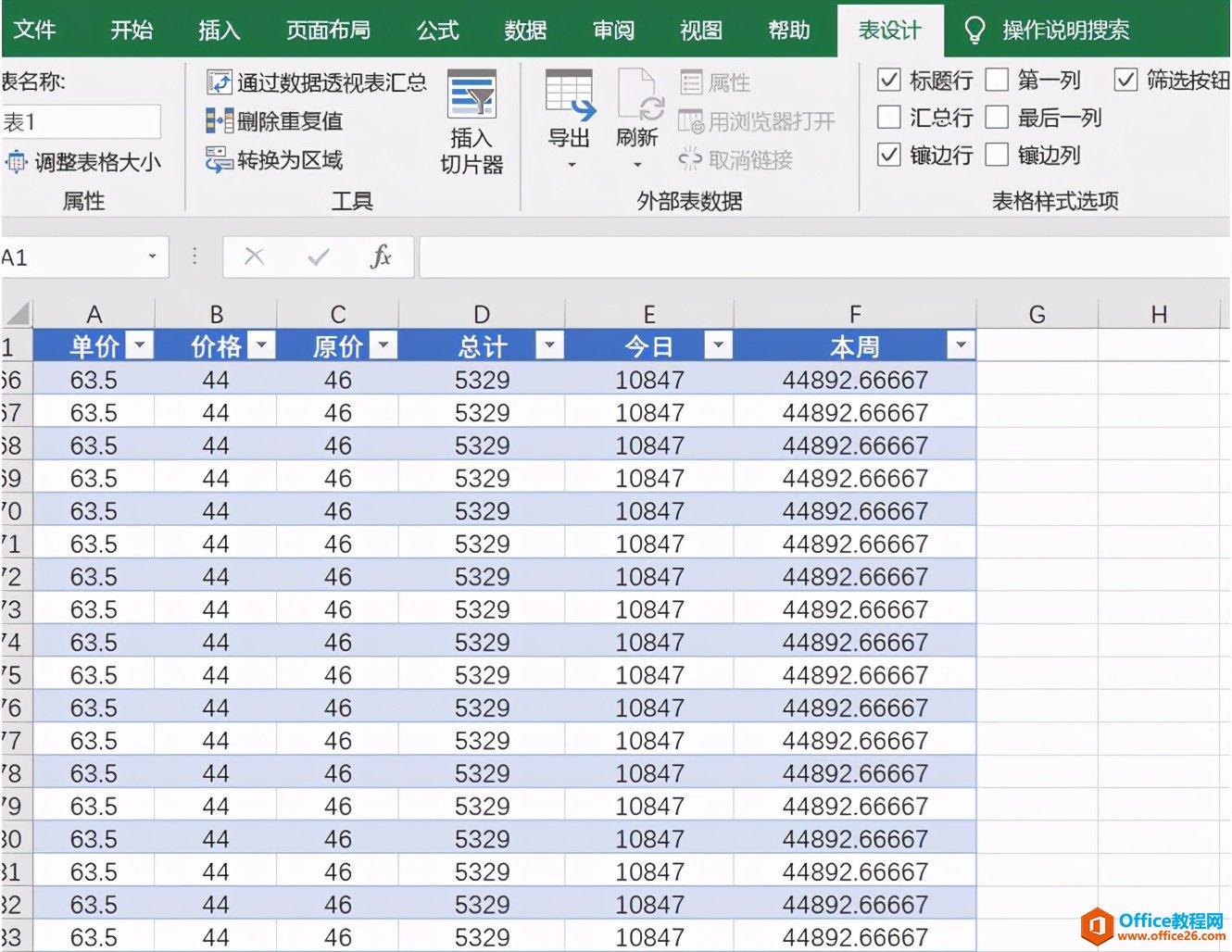Select the 本周 header cell
1232x952 pixels.
tap(855, 346)
